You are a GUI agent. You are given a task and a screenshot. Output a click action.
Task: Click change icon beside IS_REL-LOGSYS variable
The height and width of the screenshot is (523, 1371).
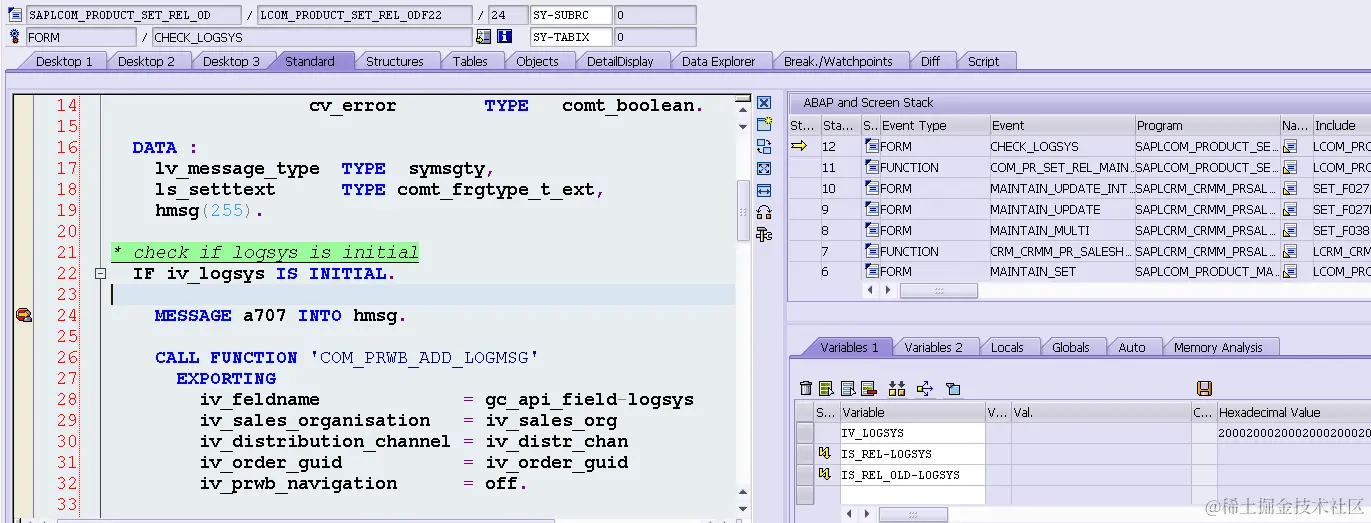click(826, 454)
